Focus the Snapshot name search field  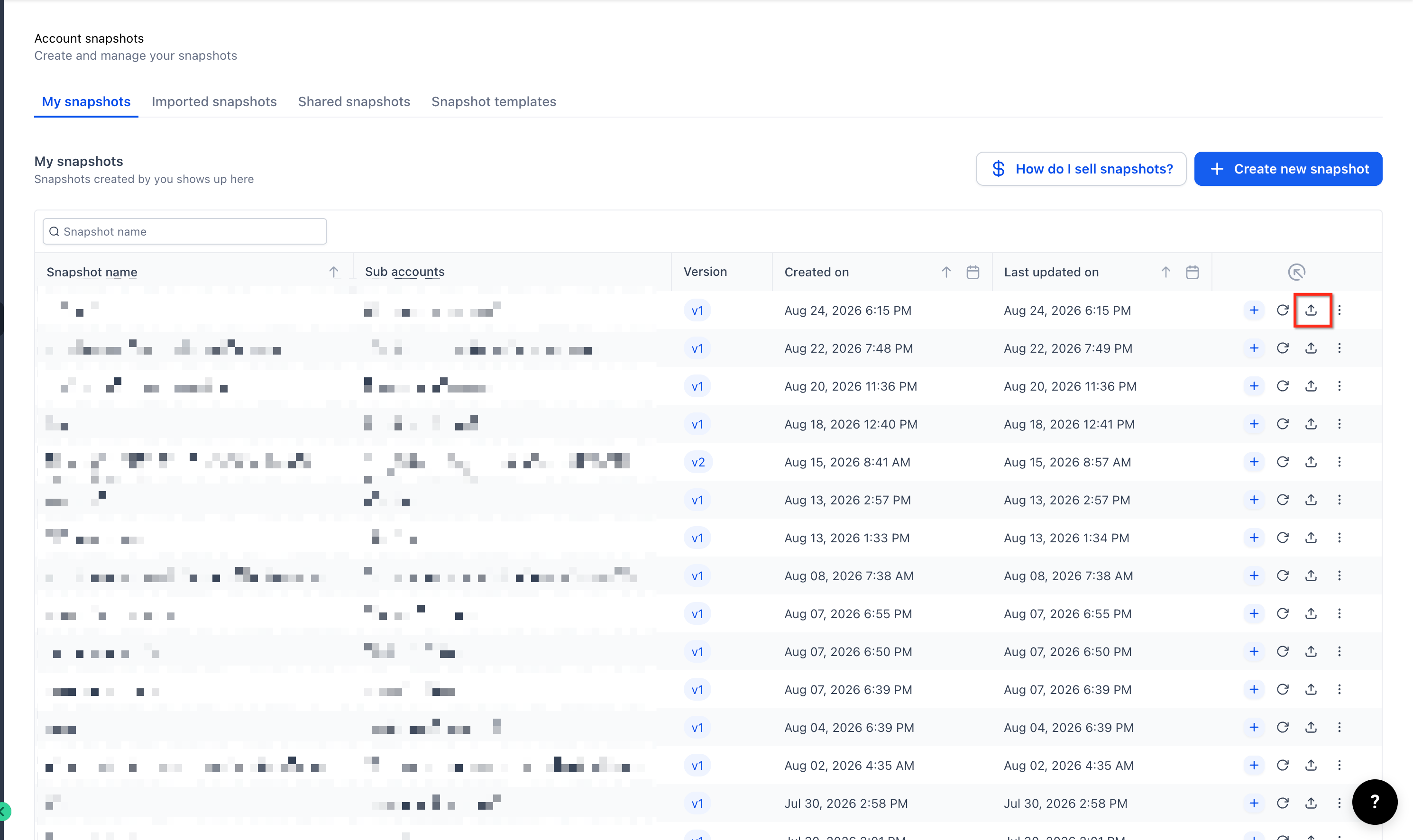point(184,231)
